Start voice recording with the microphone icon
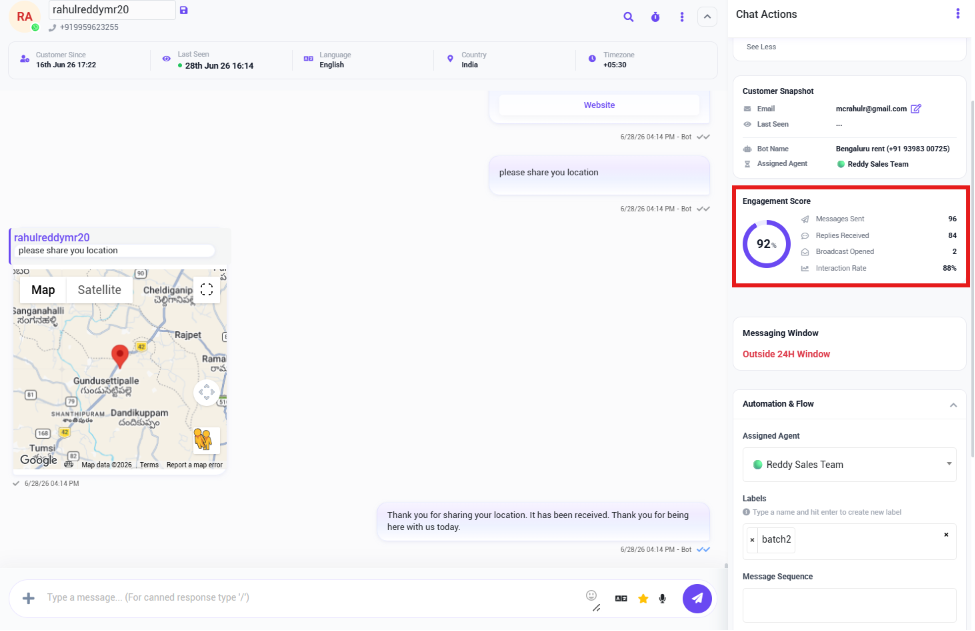This screenshot has height=631, width=975. (x=663, y=598)
